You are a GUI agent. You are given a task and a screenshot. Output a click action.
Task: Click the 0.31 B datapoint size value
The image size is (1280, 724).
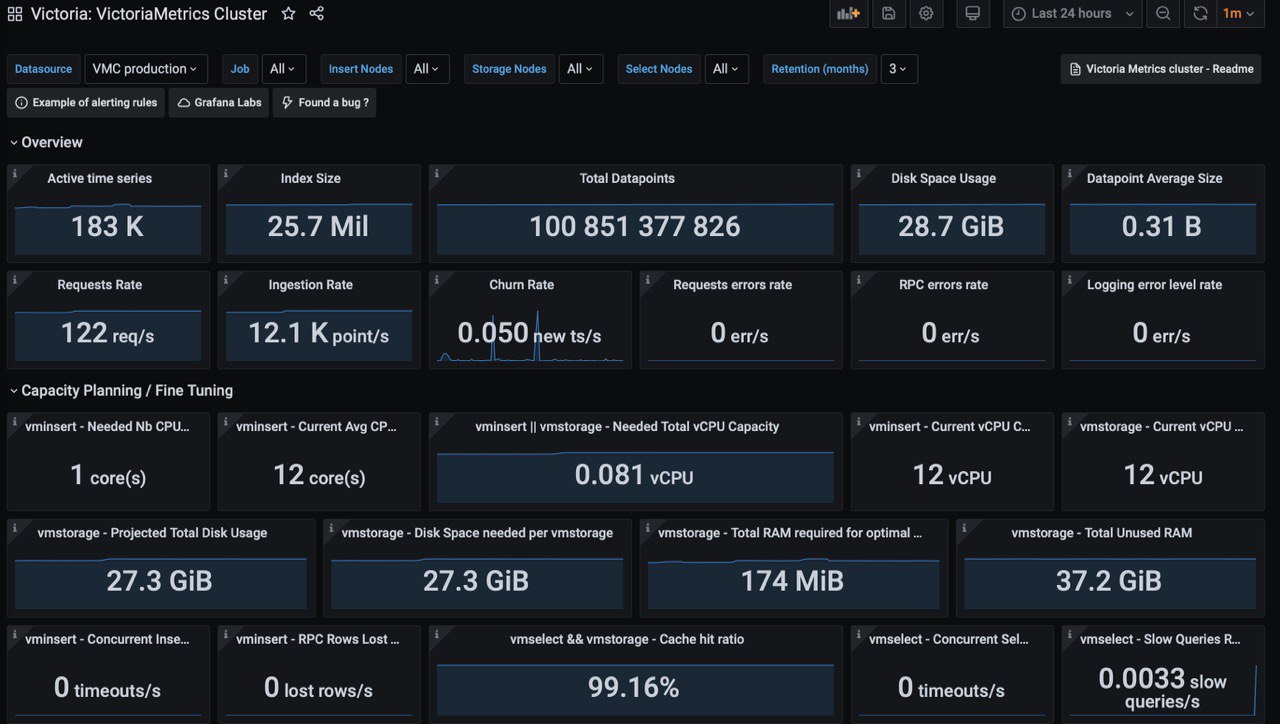click(1162, 226)
